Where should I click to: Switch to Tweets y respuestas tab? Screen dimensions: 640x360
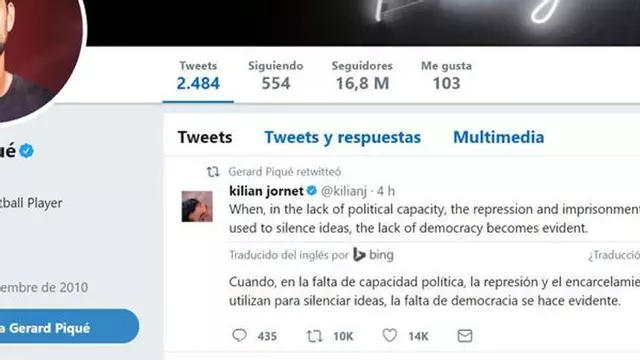tap(342, 137)
